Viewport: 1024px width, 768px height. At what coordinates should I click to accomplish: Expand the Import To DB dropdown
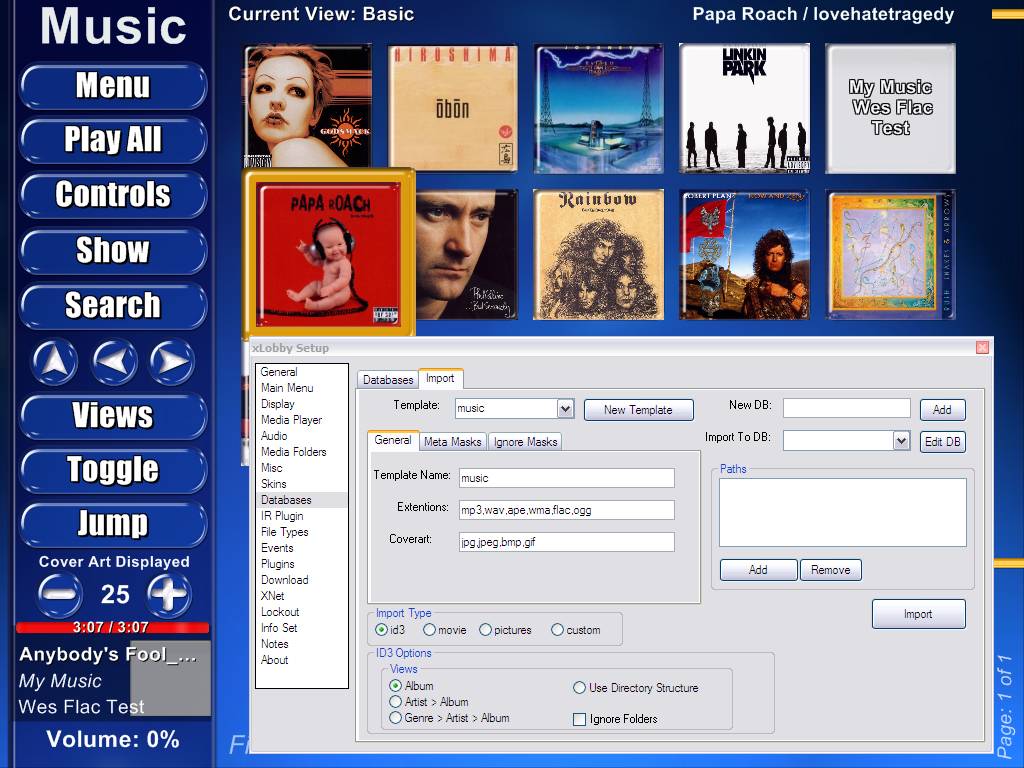[x=901, y=441]
